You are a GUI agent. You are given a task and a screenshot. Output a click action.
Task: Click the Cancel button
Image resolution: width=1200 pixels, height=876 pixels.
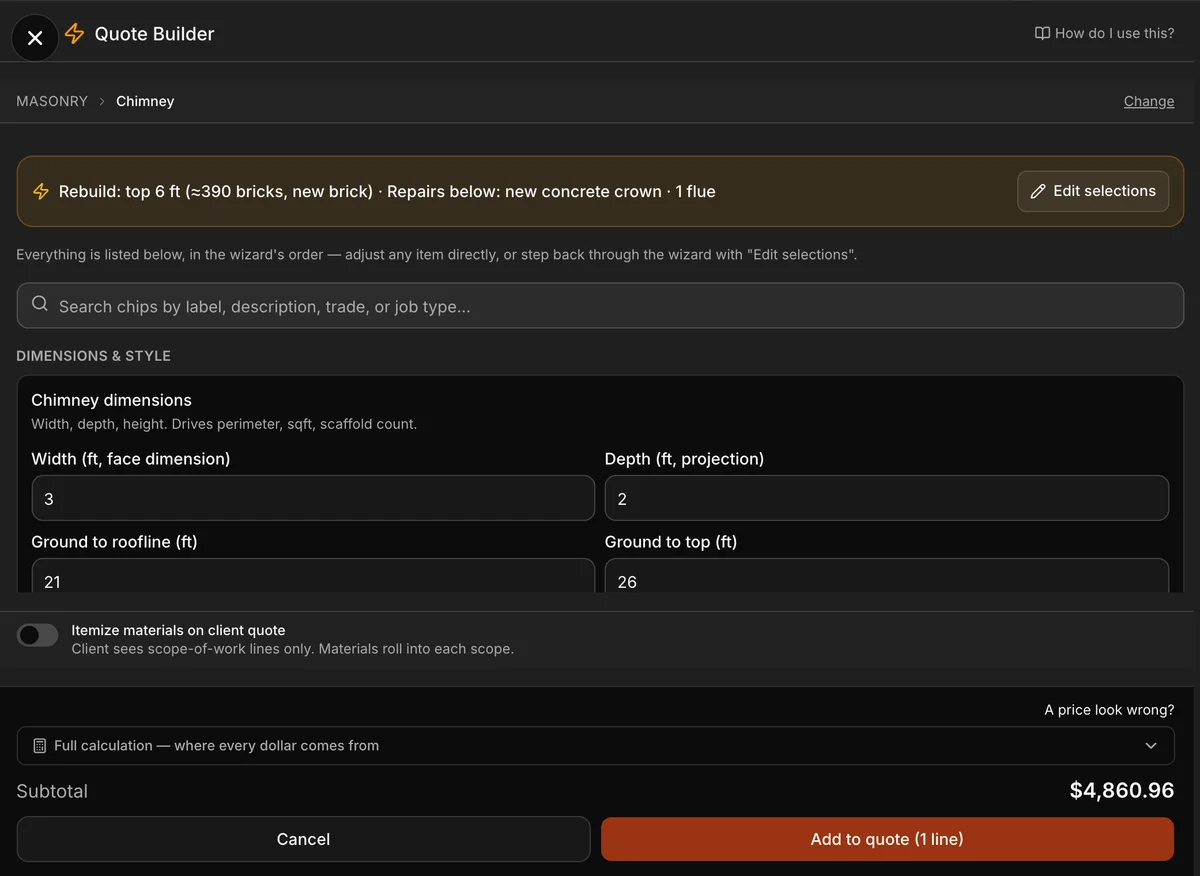click(303, 839)
